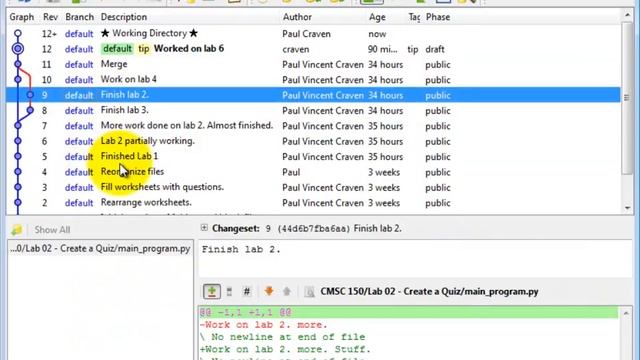Switch to file contents view icon

point(229,291)
